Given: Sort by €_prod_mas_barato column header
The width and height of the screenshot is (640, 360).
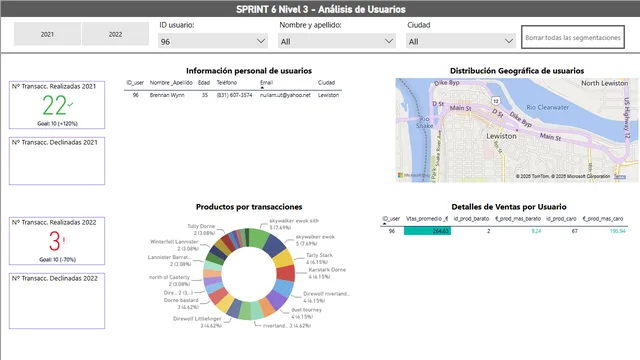Looking at the screenshot, I should 518,219.
